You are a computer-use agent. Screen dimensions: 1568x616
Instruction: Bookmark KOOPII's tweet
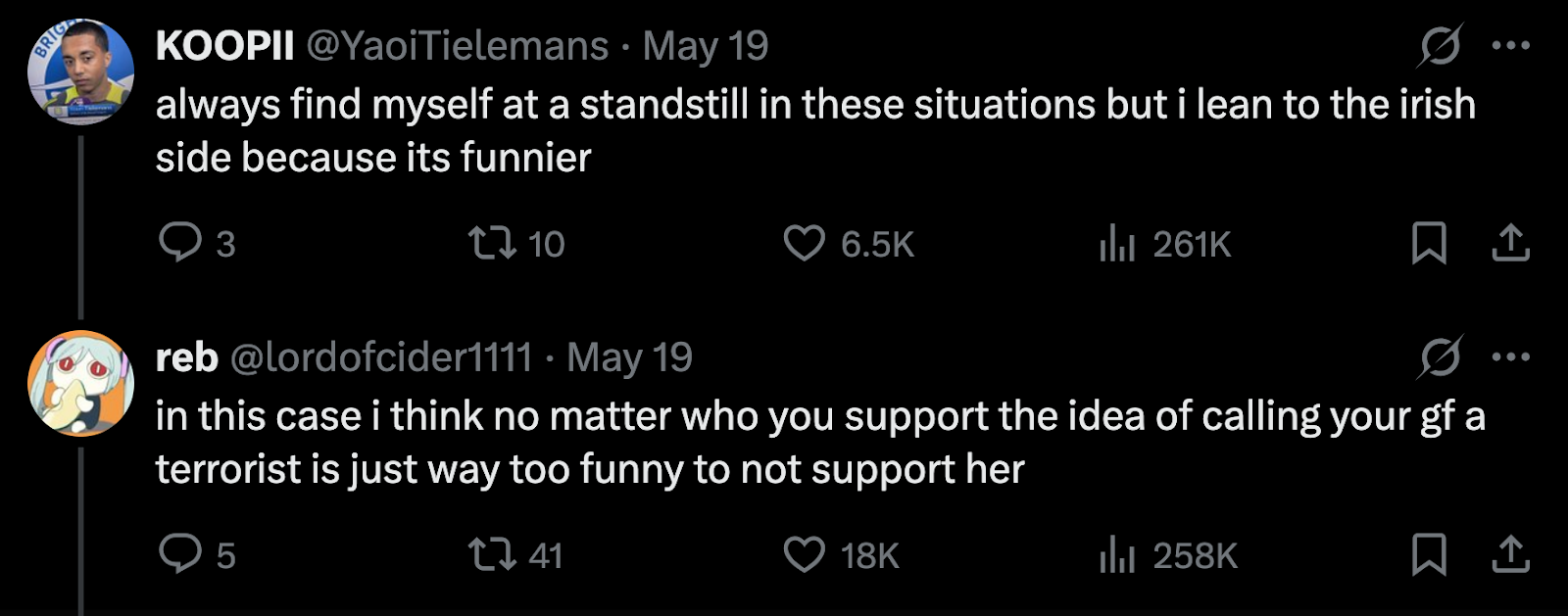point(1429,243)
